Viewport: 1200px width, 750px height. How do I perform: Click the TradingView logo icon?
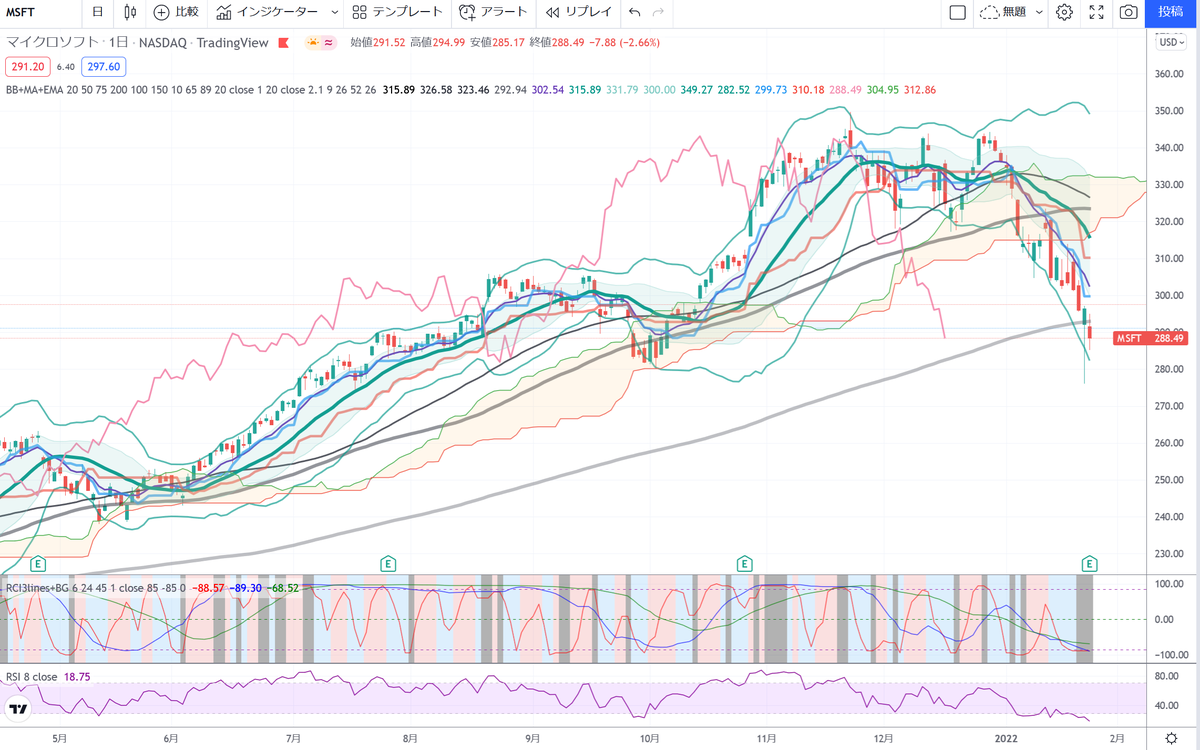pos(18,711)
